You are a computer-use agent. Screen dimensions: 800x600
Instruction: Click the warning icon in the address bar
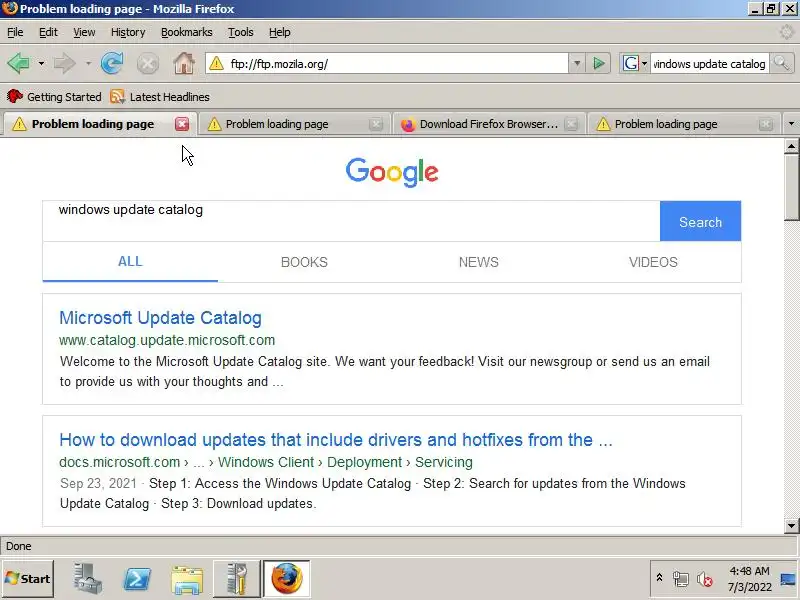(216, 64)
